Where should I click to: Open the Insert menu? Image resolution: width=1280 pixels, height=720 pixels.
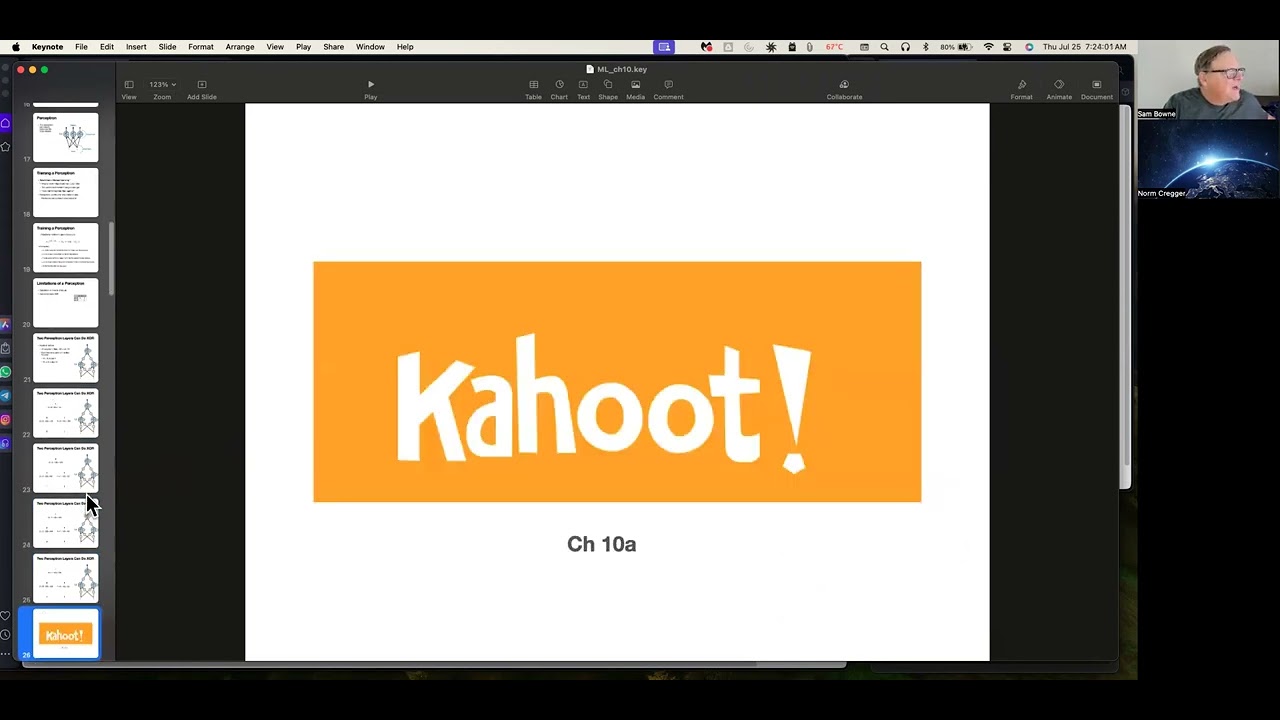[x=136, y=47]
